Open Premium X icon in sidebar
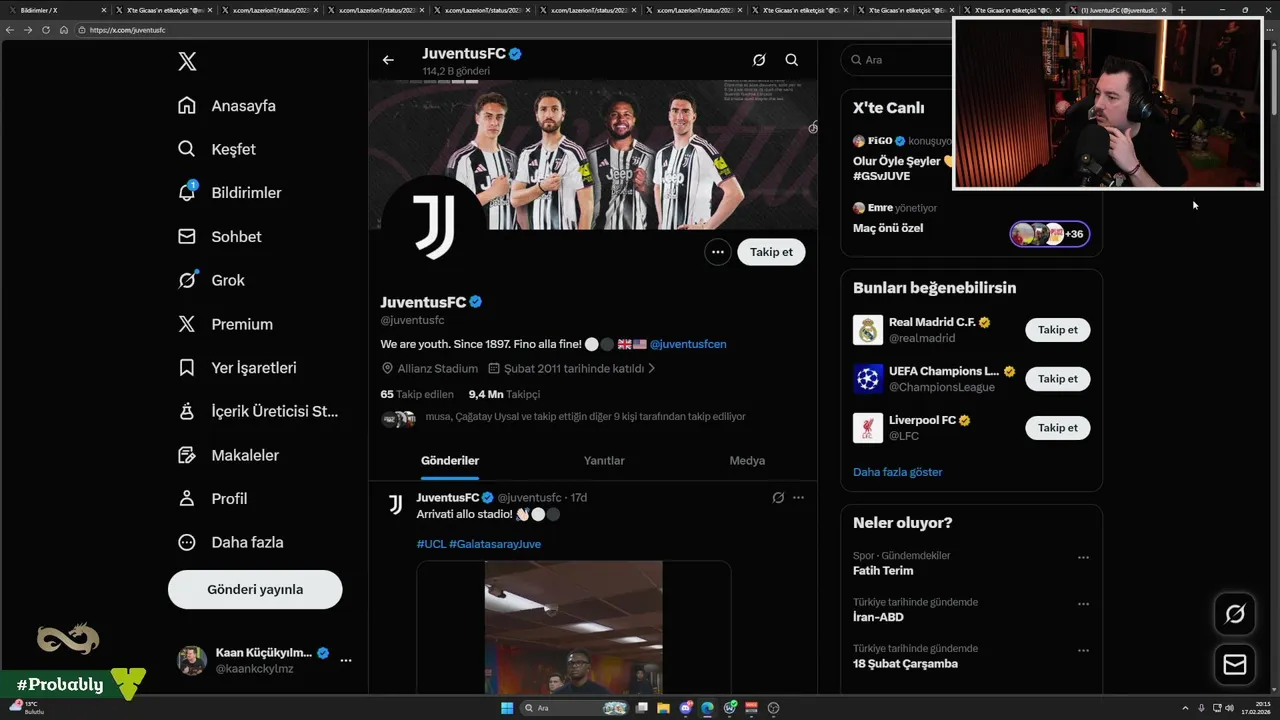 tap(186, 324)
